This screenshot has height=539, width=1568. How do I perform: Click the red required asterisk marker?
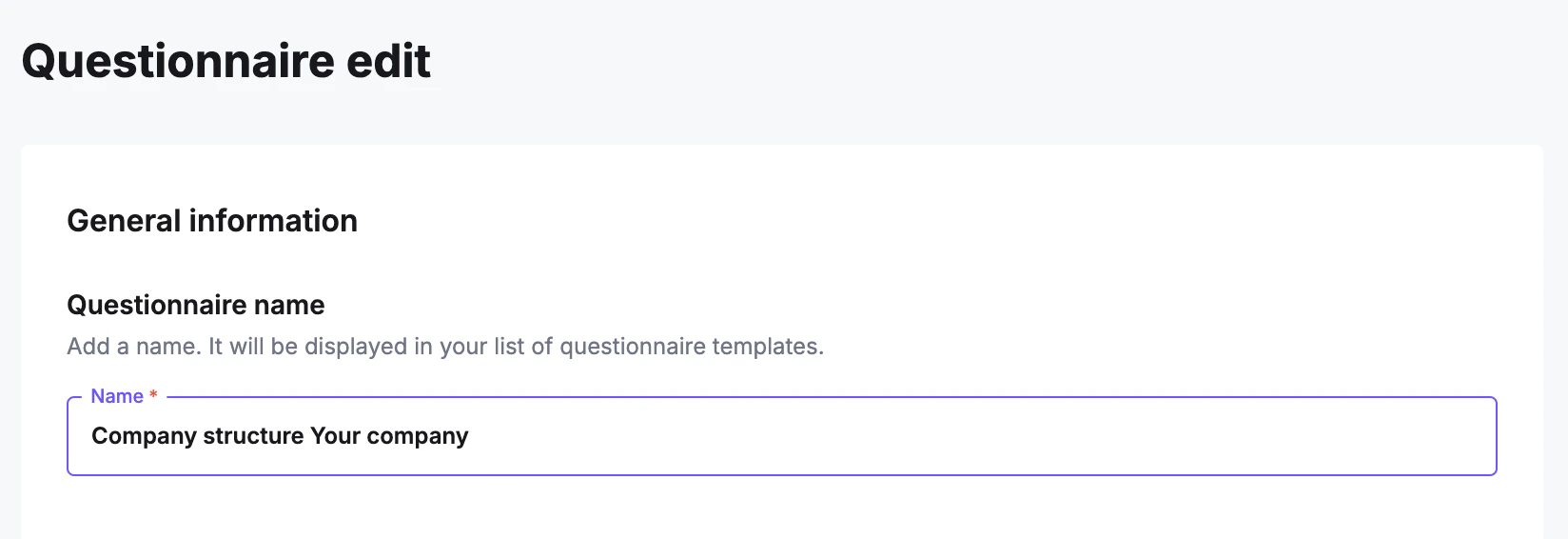pos(153,395)
